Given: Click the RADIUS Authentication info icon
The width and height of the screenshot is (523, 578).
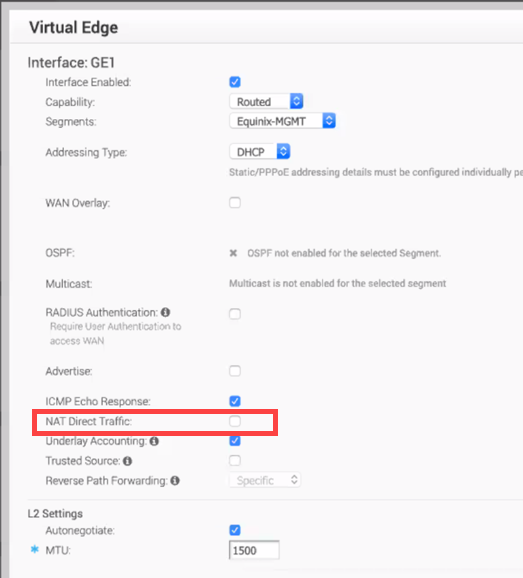Looking at the screenshot, I should pos(165,312).
